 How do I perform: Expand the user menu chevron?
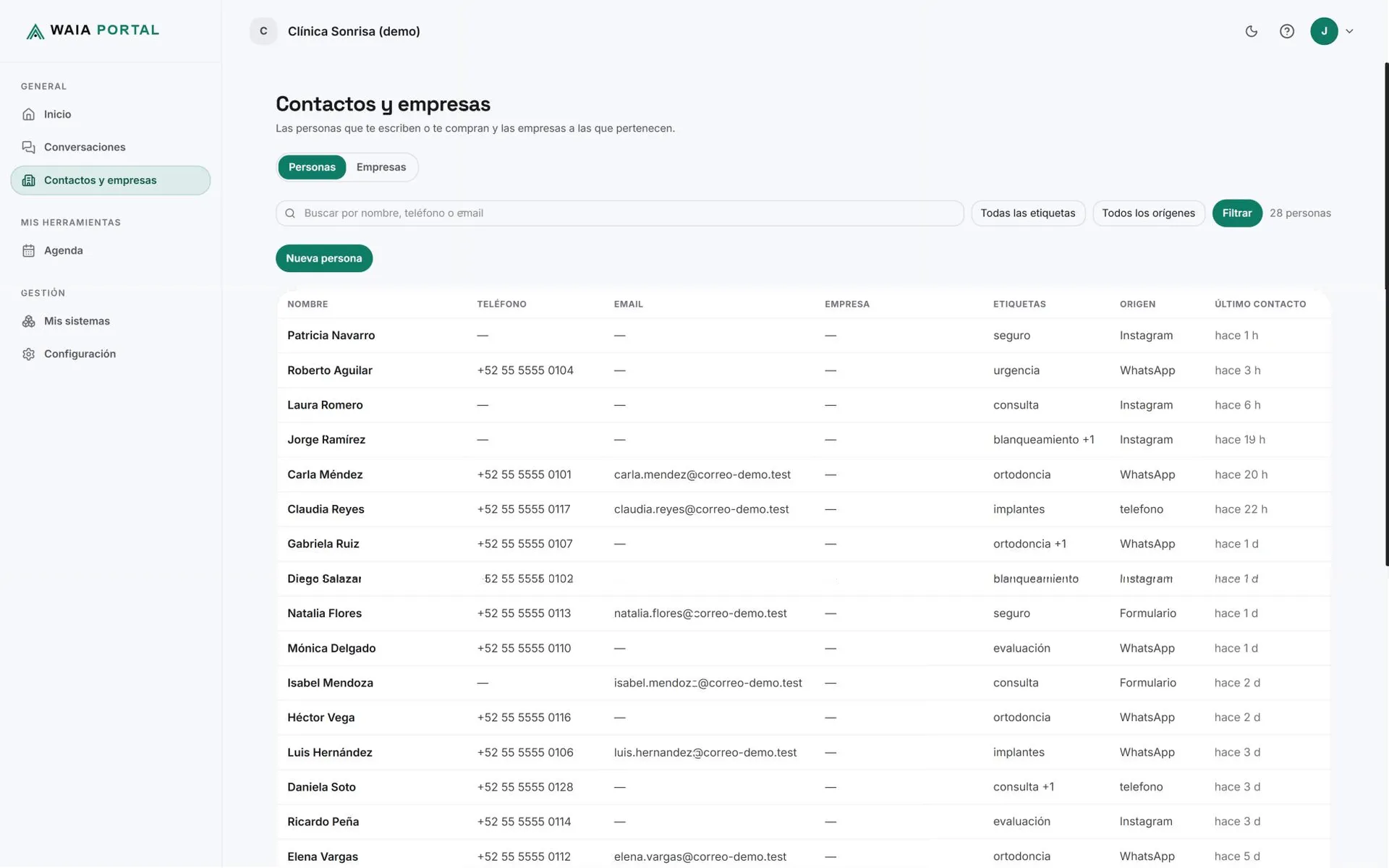click(x=1349, y=31)
